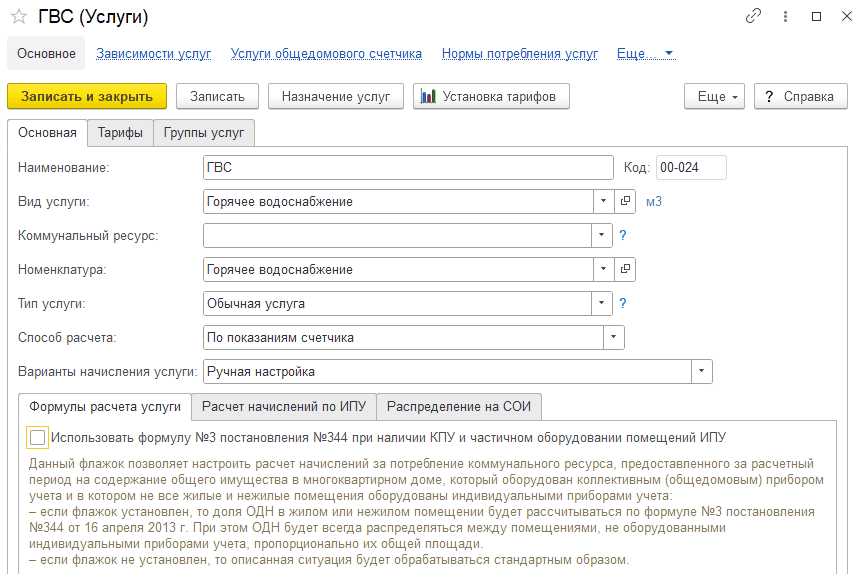This screenshot has width=852, height=574.
Task: Click Записать и закрыть button
Action: coord(87,96)
